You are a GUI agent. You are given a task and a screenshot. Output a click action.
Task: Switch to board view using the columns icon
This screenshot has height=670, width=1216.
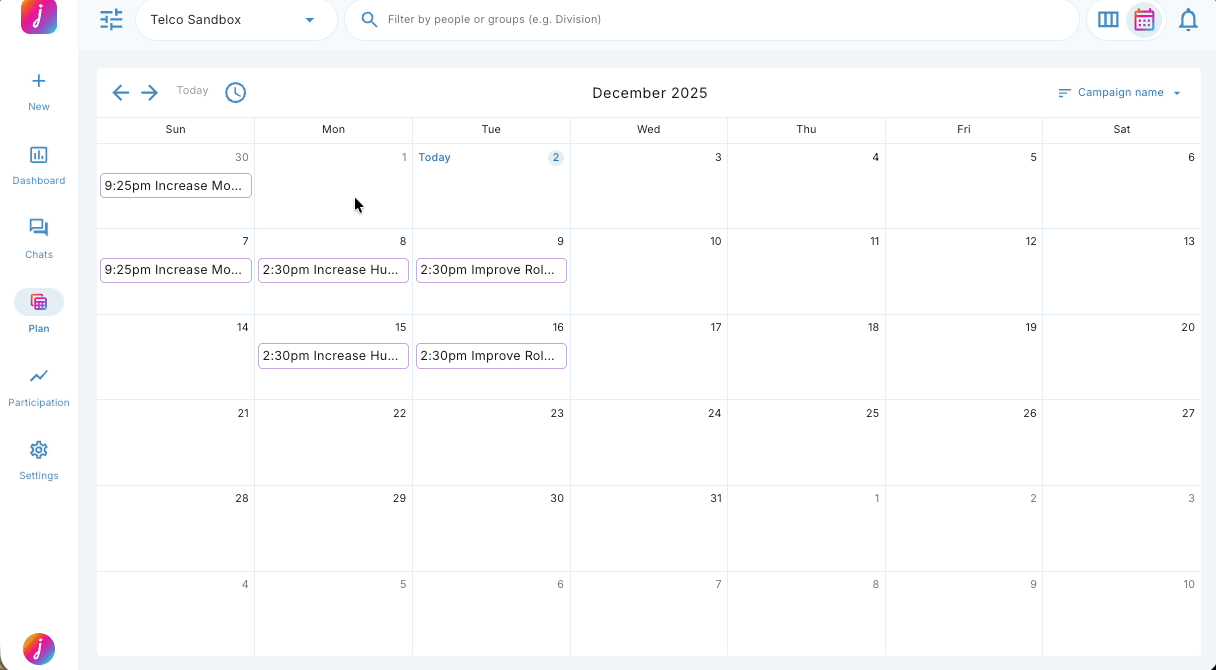[x=1108, y=19]
